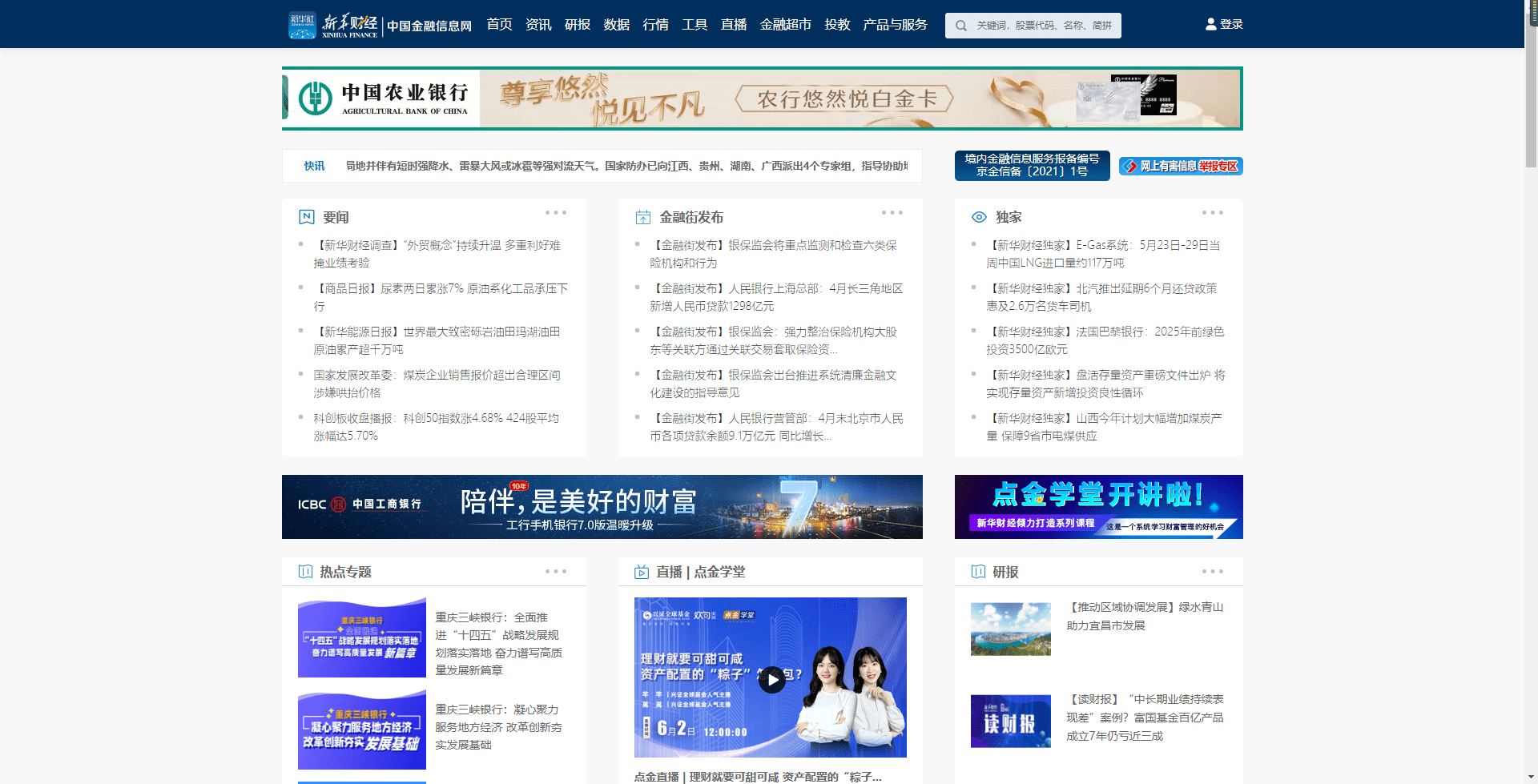Open the 网上有害信息举报专区 button
Viewport: 1538px width, 784px height.
[1180, 167]
